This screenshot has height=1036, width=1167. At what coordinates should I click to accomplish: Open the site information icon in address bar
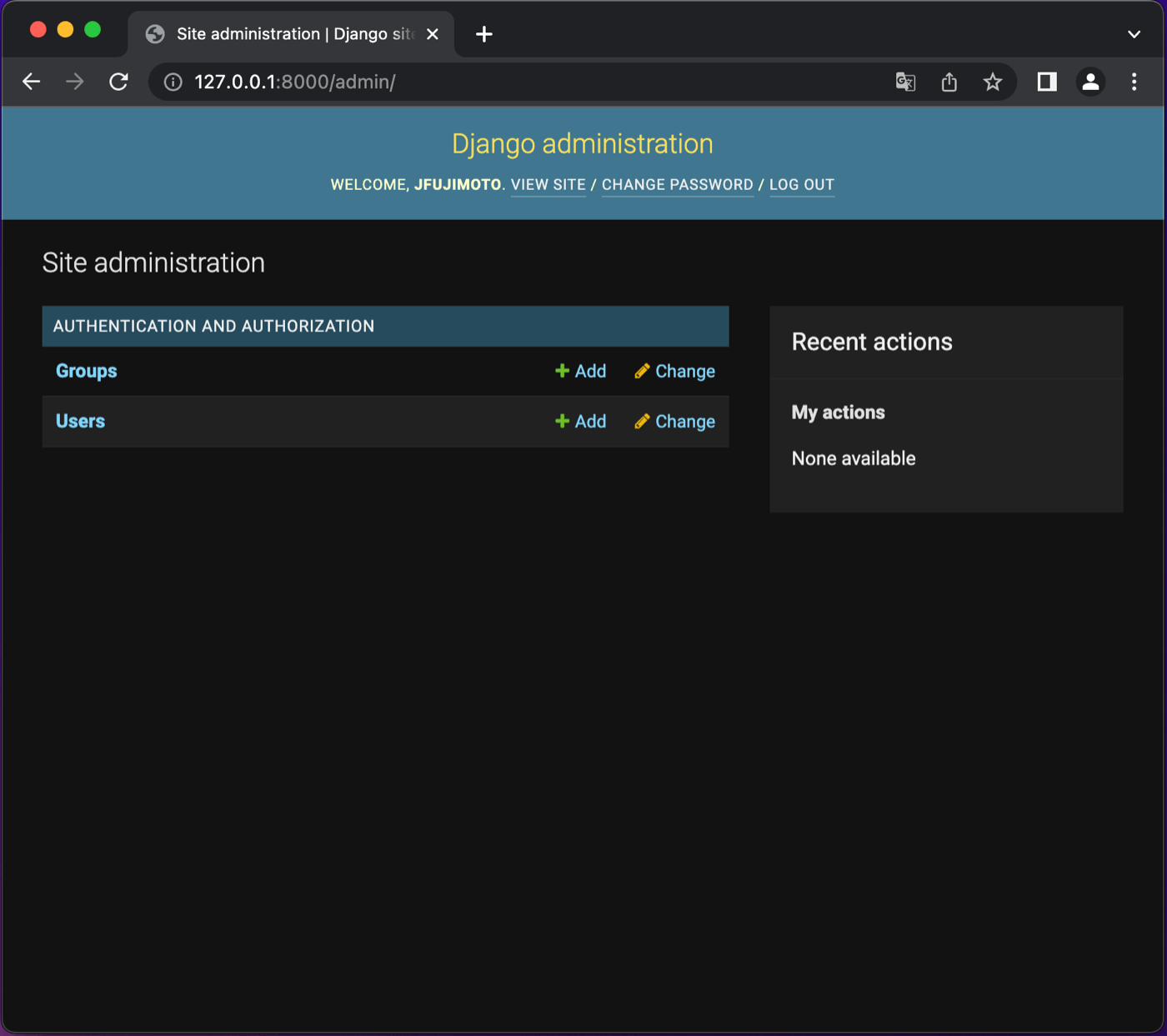(173, 82)
